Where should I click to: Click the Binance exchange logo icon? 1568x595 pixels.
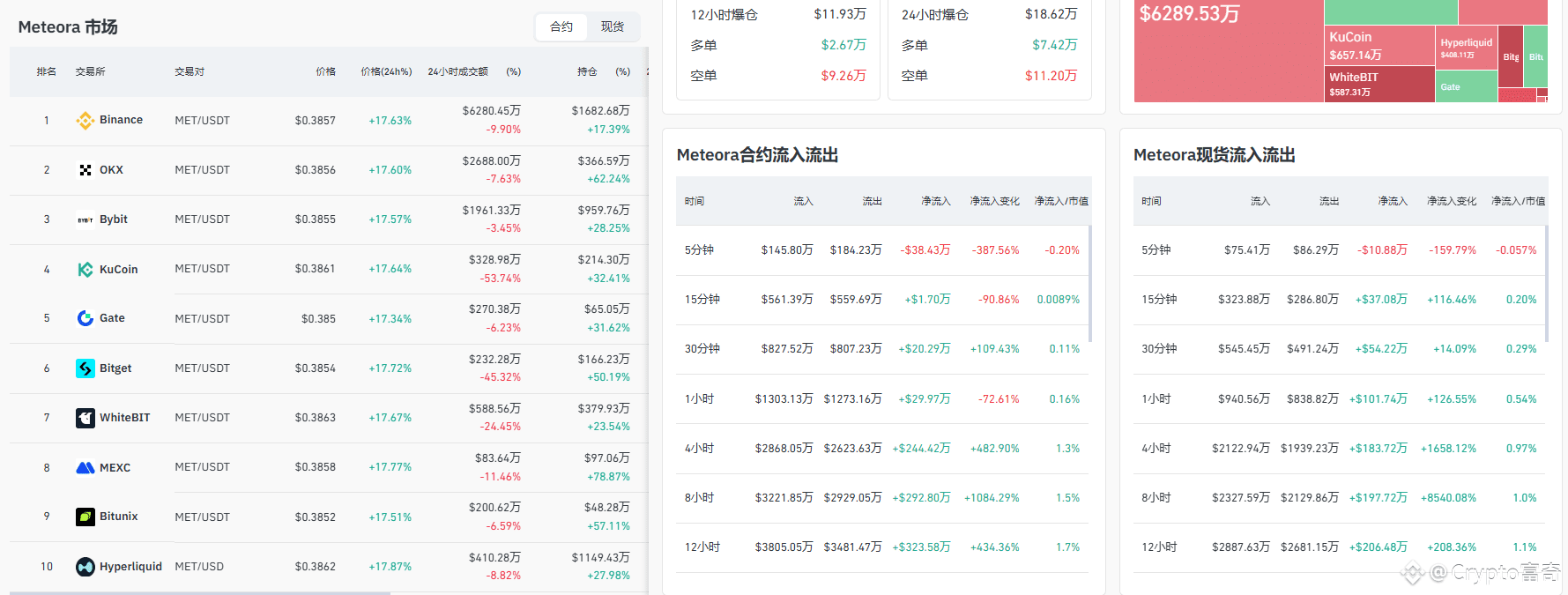(x=85, y=120)
